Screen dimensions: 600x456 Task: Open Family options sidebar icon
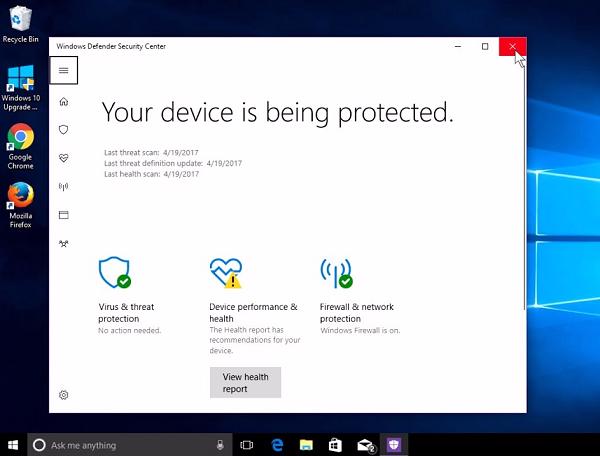64,243
